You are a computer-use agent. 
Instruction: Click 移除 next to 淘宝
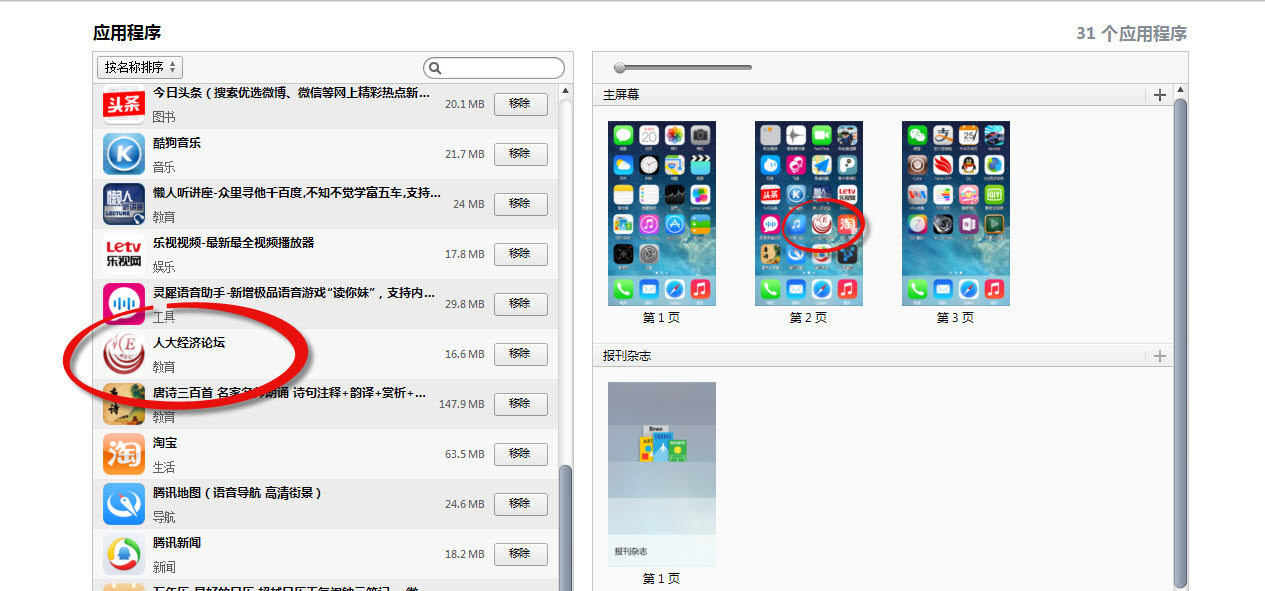coord(521,454)
